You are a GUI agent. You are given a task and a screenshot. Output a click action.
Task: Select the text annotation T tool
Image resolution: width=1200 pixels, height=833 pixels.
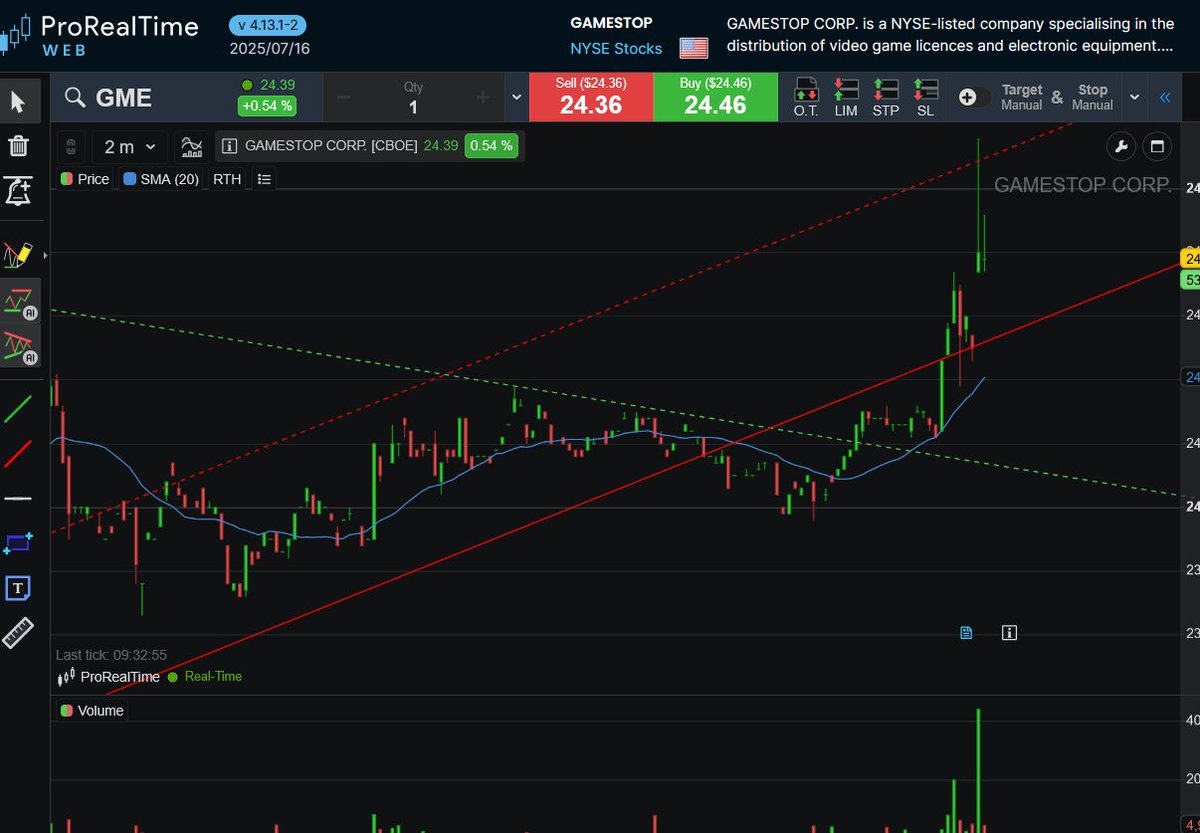point(18,588)
